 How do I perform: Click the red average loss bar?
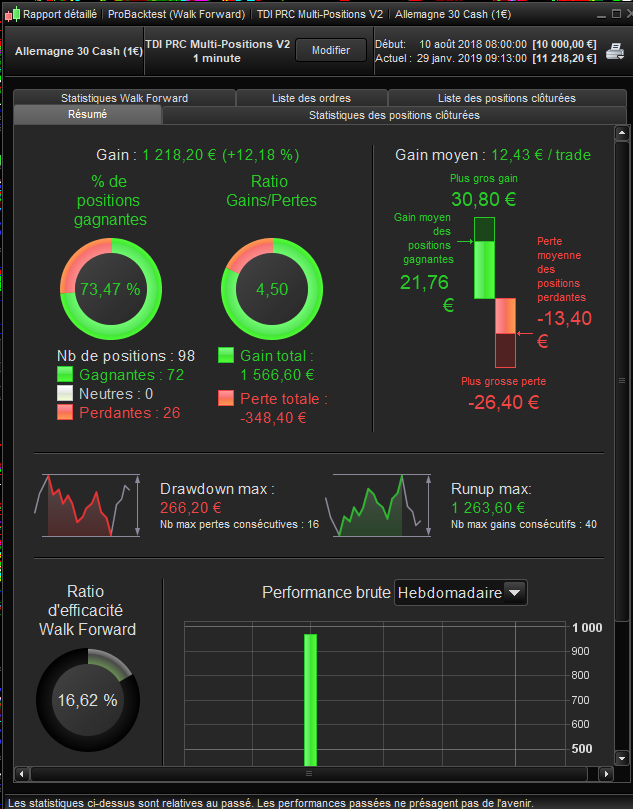[506, 316]
